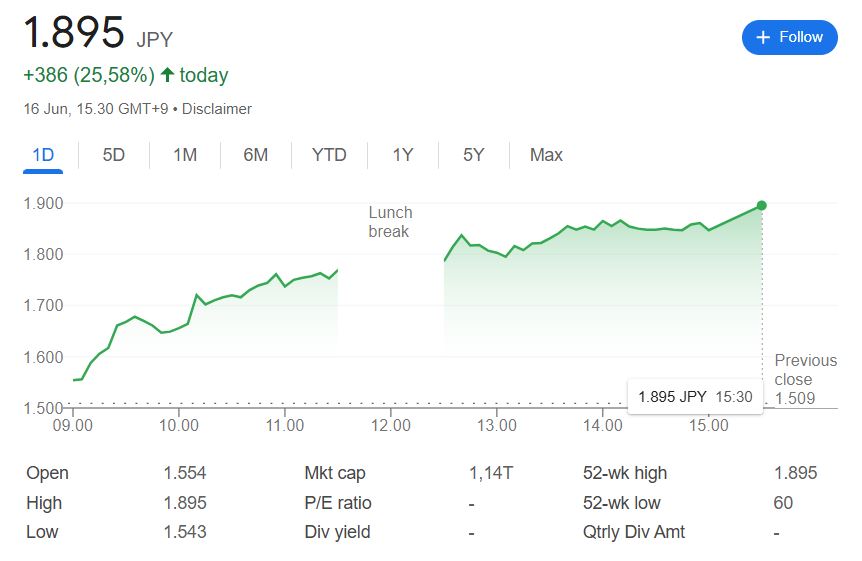This screenshot has width=862, height=561.
Task: Click the green up arrow icon
Action: [x=167, y=75]
